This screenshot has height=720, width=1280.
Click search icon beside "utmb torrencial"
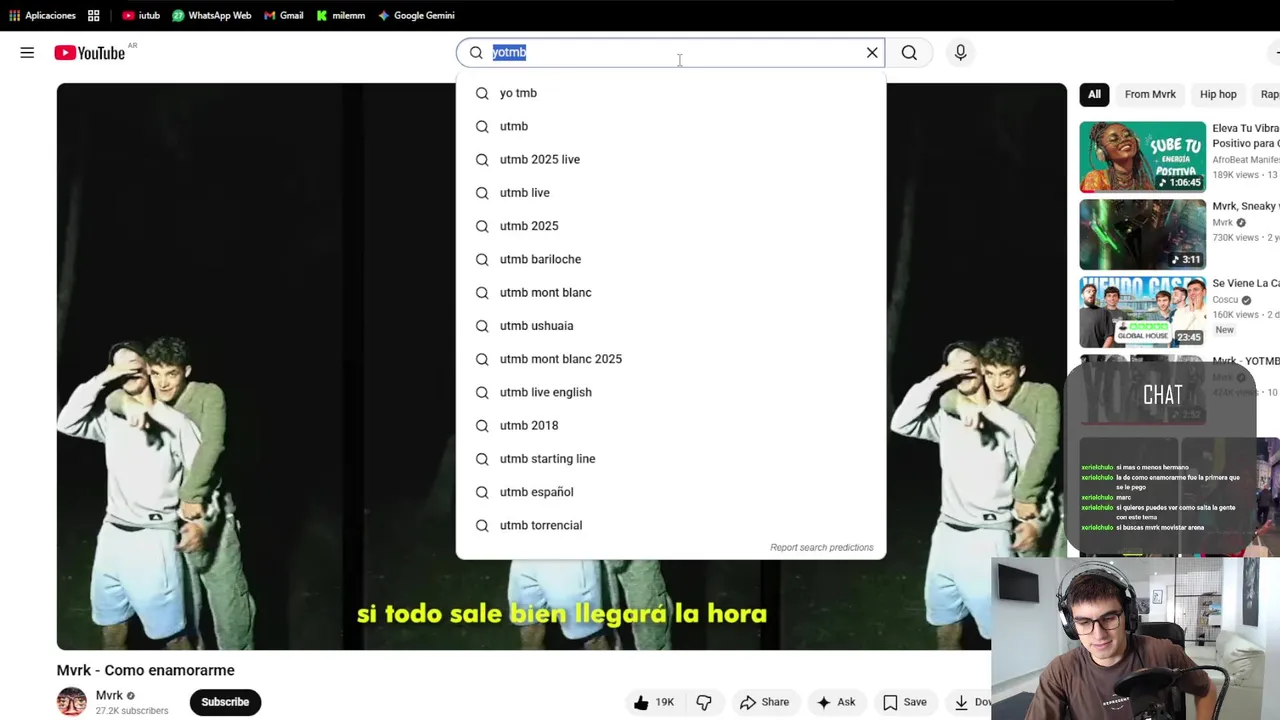click(482, 525)
